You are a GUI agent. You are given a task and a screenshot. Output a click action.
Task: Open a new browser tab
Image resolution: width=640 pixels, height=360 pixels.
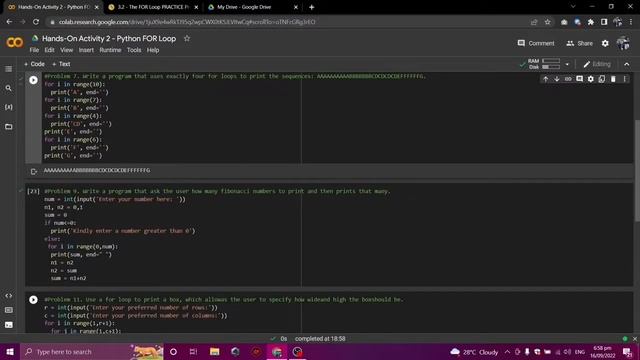[311, 7]
